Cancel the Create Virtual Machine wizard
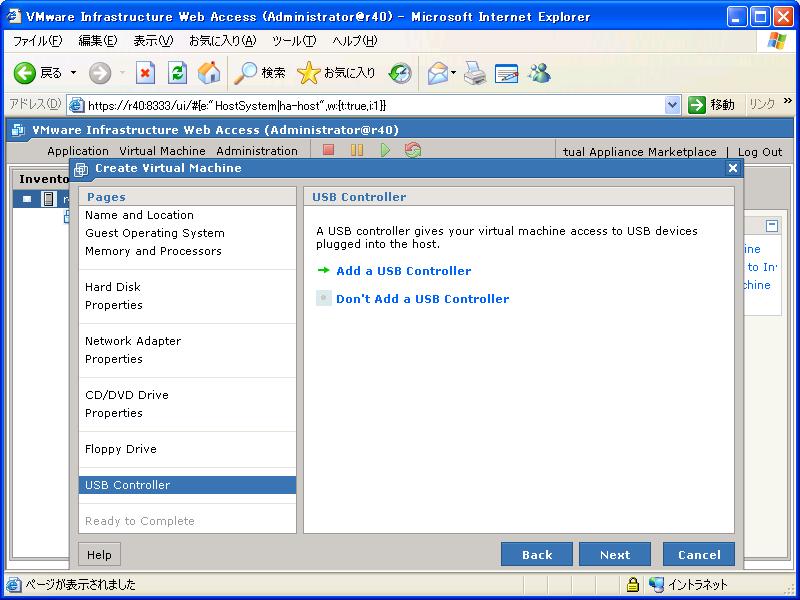800x600 pixels. (699, 555)
